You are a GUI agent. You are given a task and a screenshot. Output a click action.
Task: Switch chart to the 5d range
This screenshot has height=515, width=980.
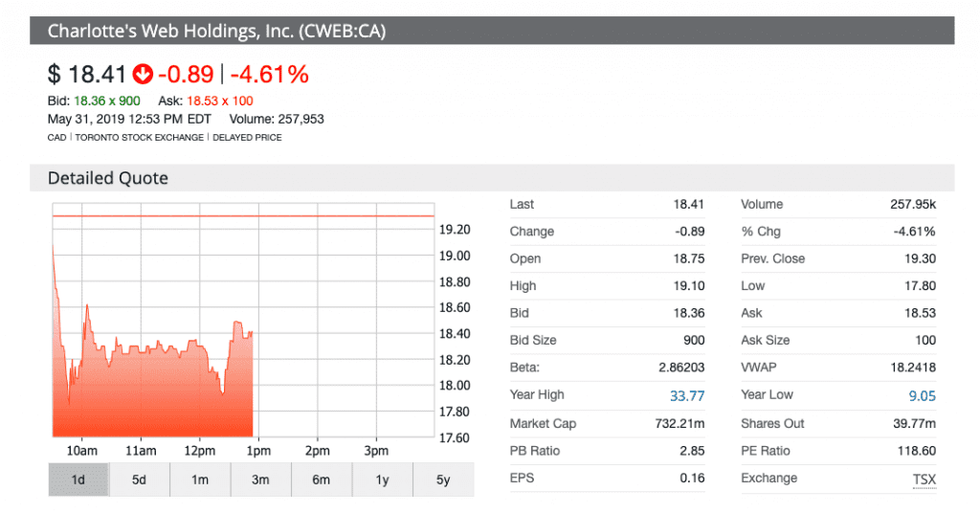click(139, 480)
